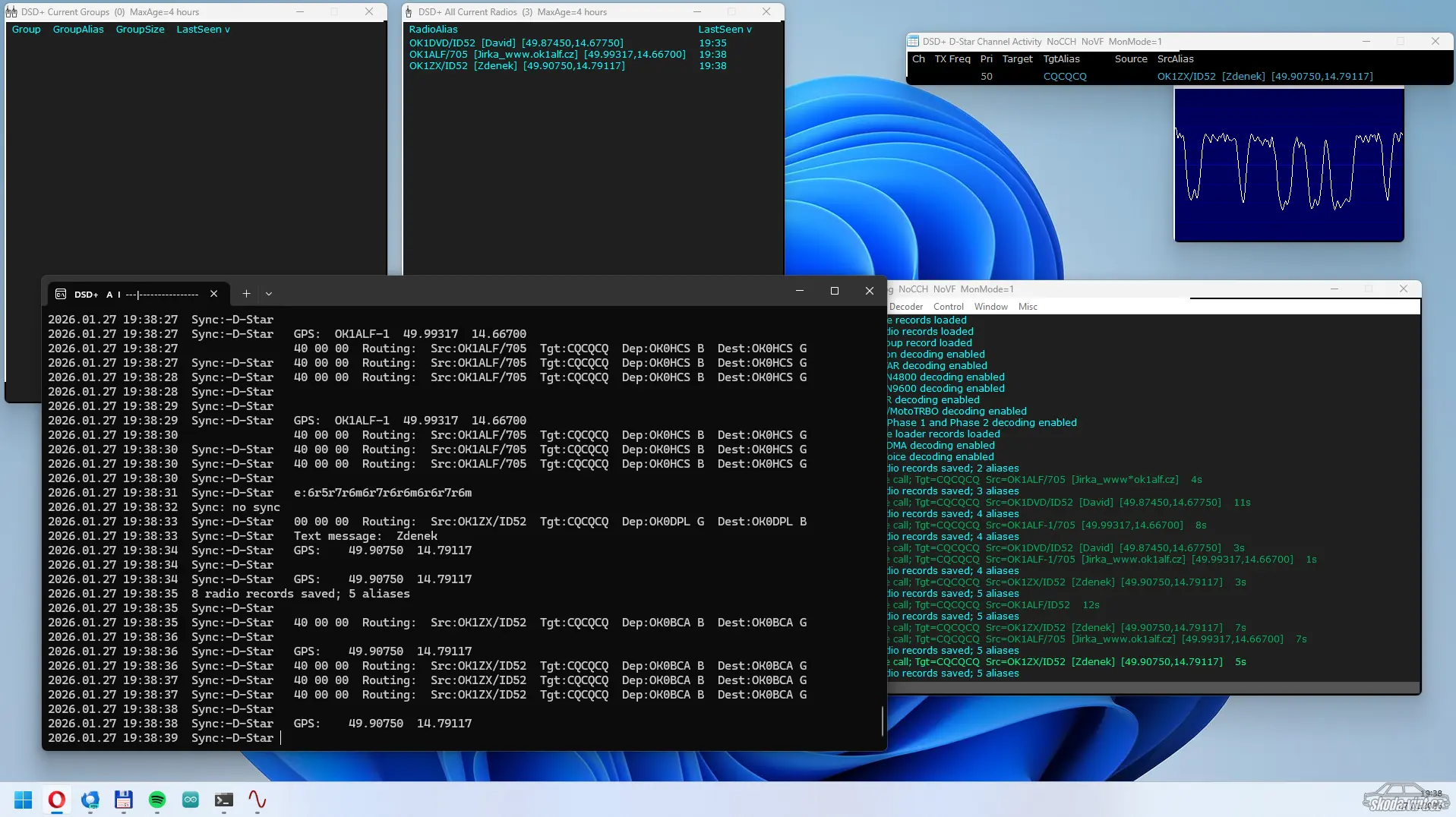Launch Spotify from the taskbar
The image size is (1456, 817).
pyautogui.click(x=157, y=800)
